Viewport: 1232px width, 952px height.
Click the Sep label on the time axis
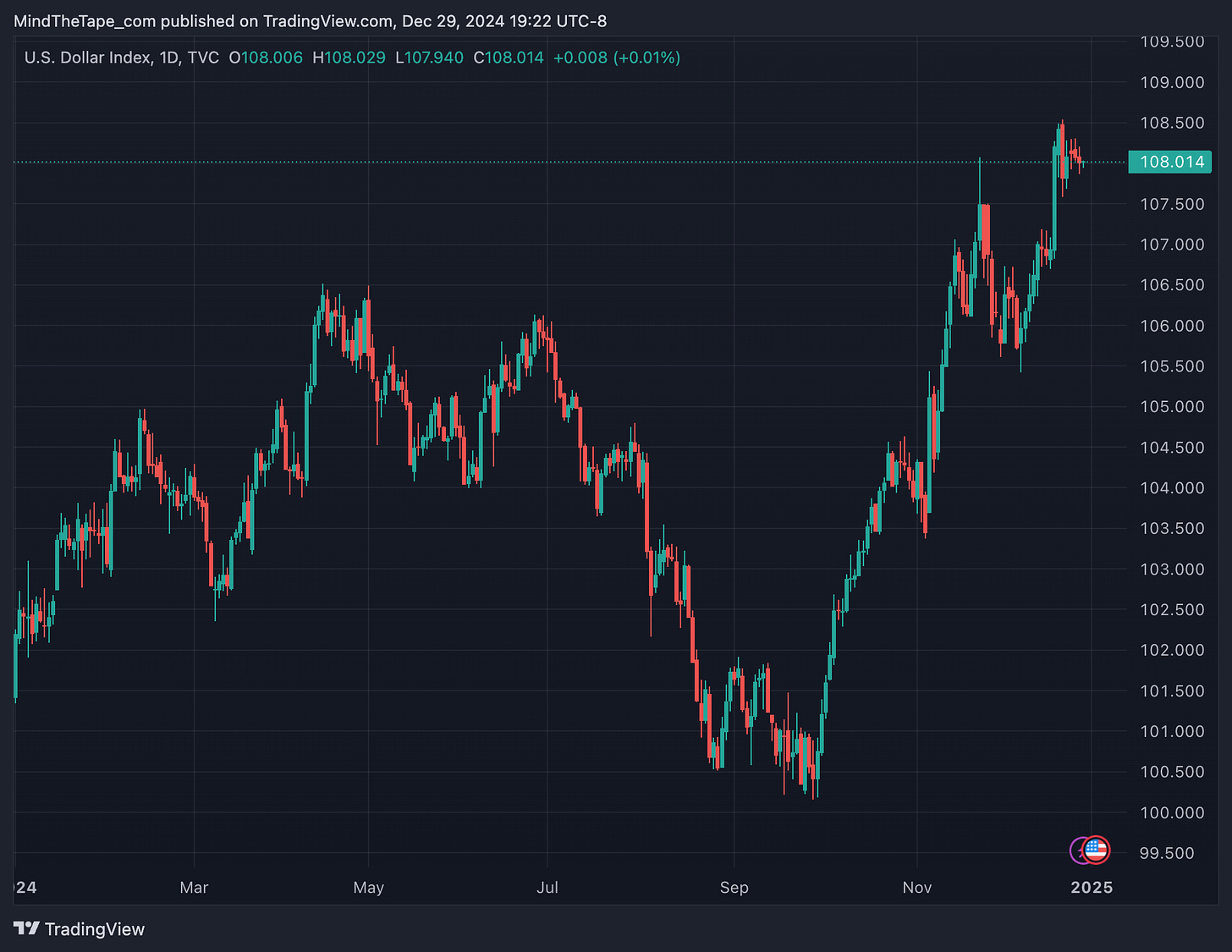[x=734, y=888]
